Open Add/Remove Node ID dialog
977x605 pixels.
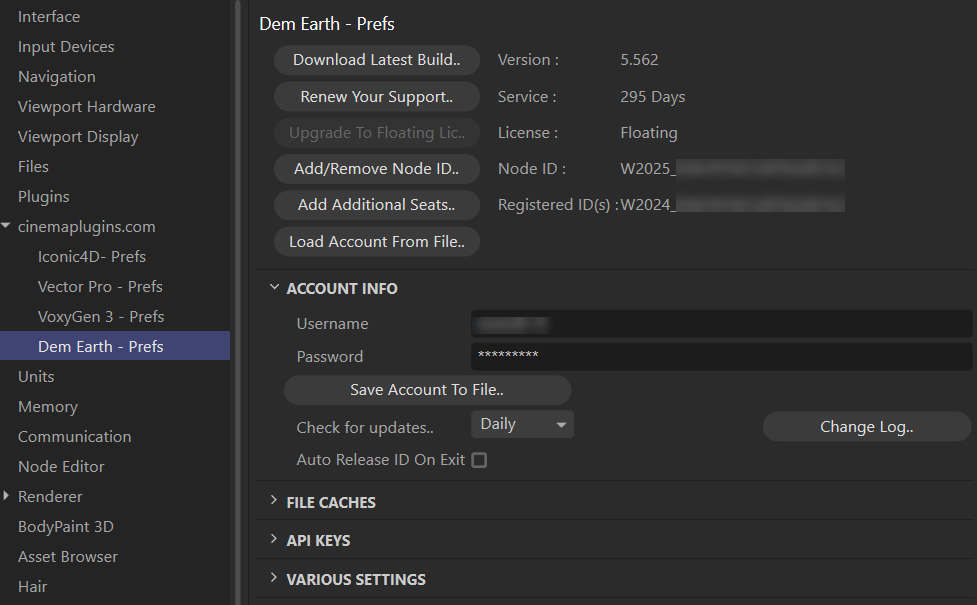click(376, 169)
